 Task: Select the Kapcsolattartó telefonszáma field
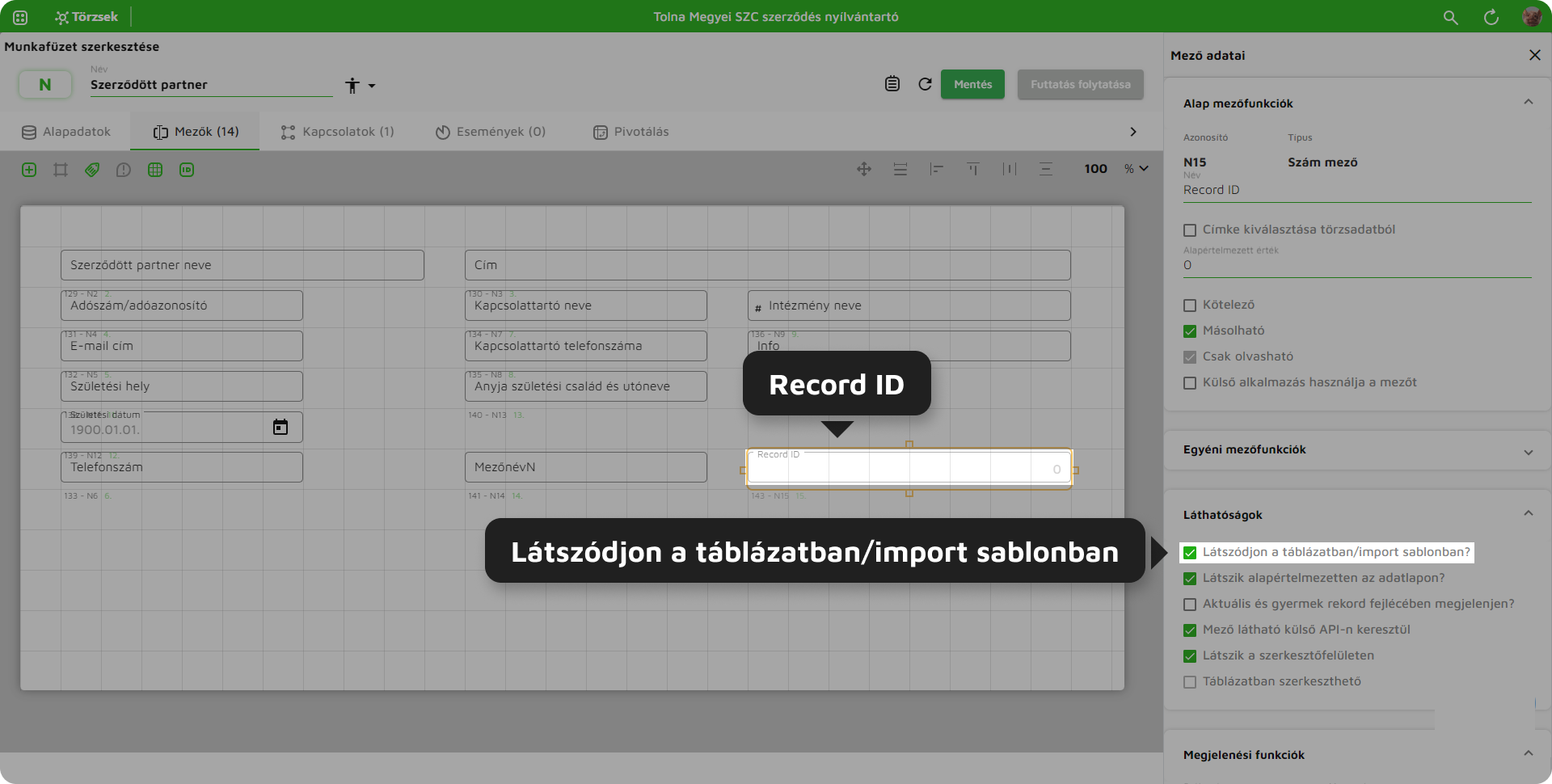click(x=586, y=346)
